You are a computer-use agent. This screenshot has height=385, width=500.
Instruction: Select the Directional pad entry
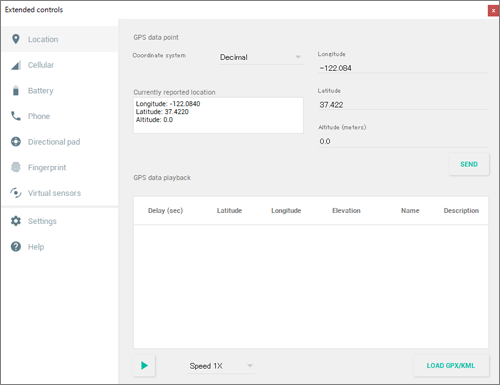click(x=60, y=142)
